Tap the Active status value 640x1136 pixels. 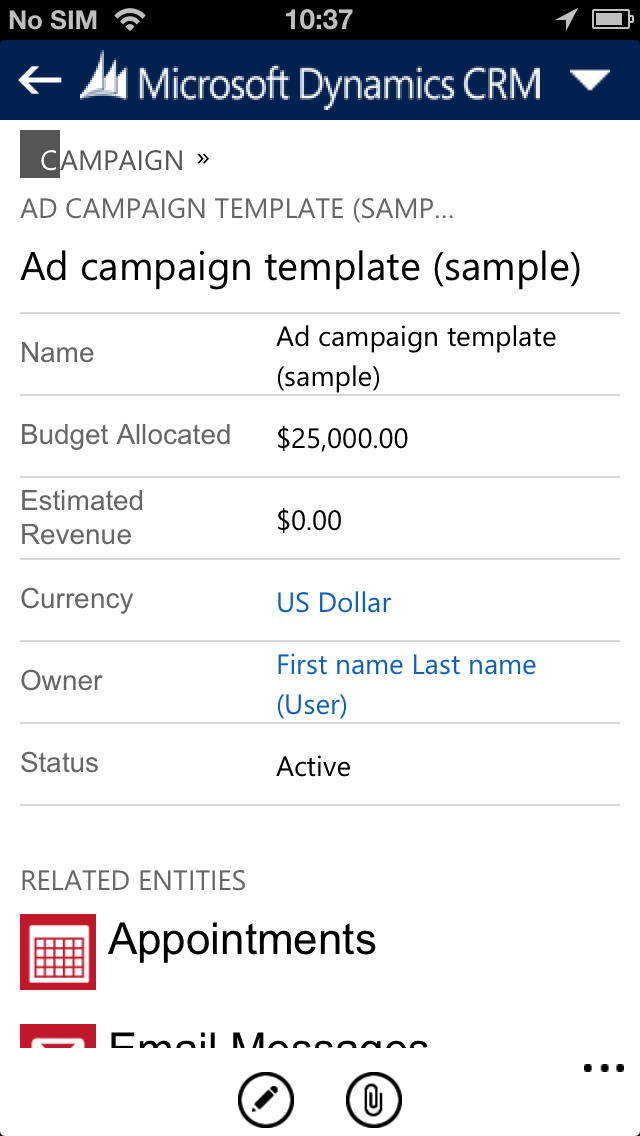click(x=313, y=766)
